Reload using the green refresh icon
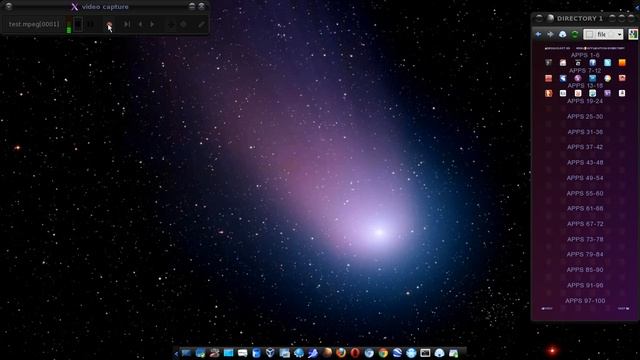640x360 pixels. click(575, 34)
